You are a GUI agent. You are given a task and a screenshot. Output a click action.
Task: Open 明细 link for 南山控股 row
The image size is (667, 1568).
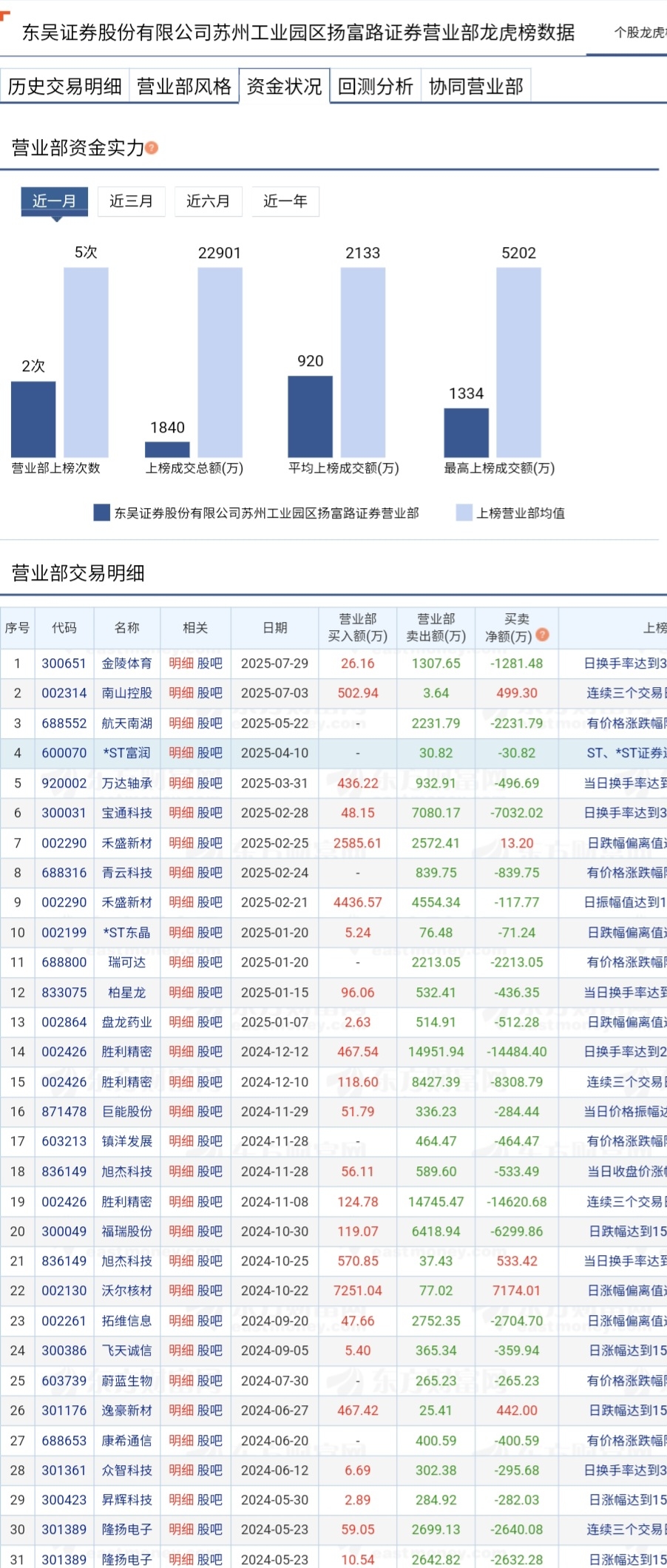tap(181, 693)
